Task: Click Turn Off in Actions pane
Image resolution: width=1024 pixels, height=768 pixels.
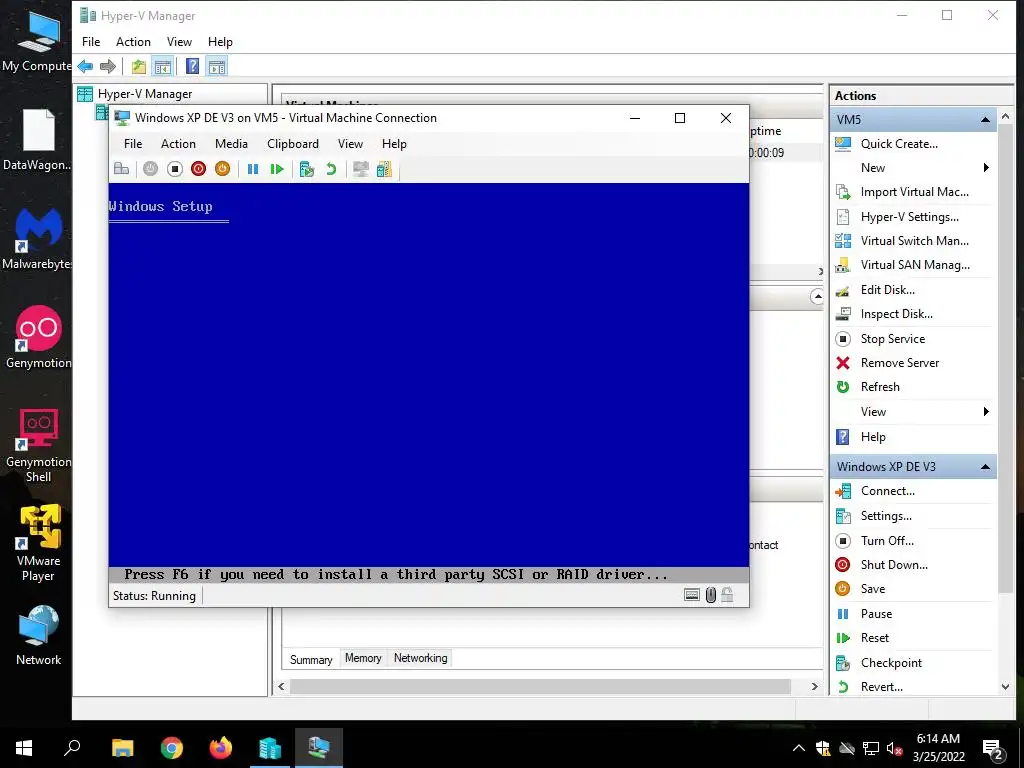Action: point(887,541)
